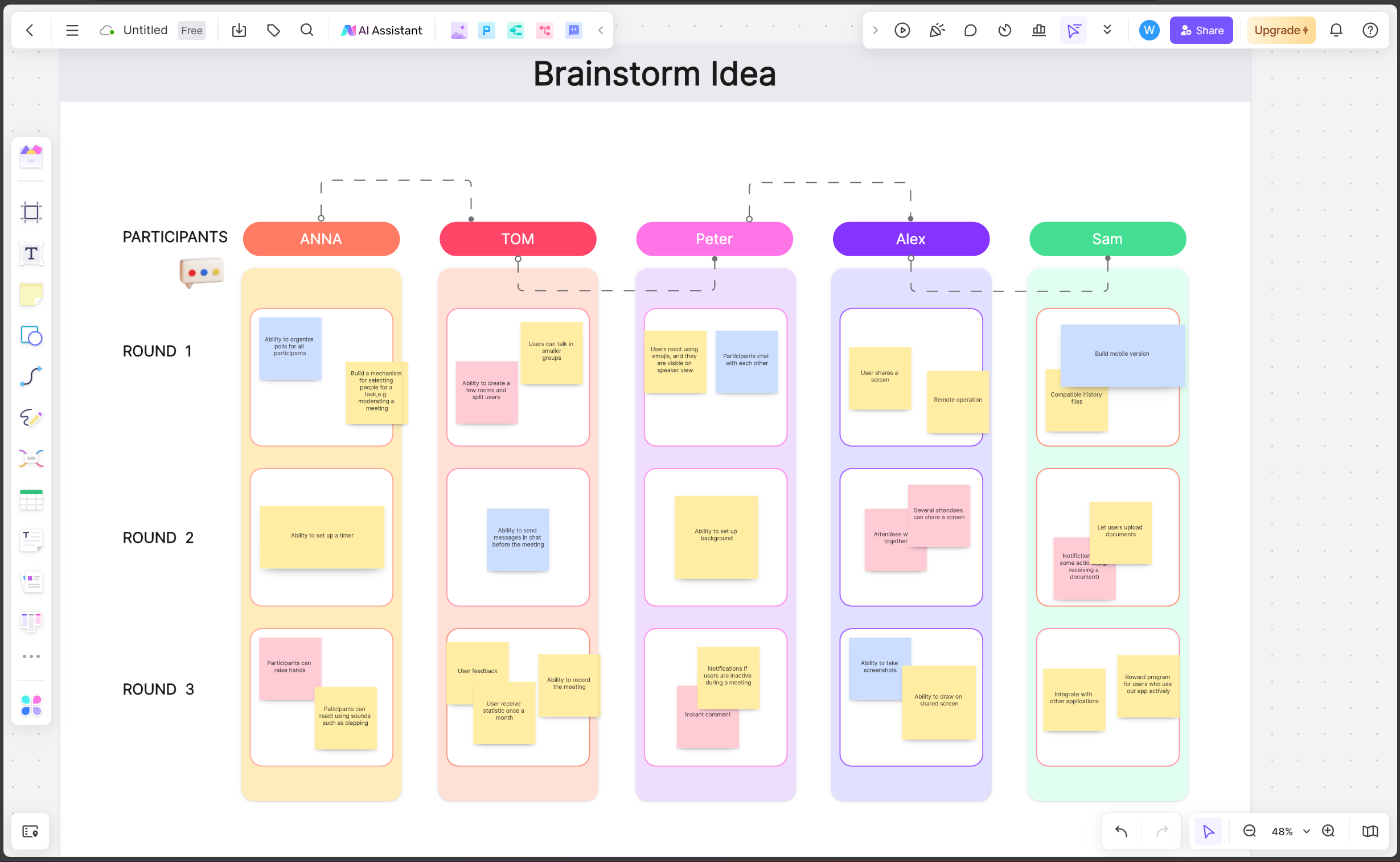Click the Share button to share board

click(1200, 30)
